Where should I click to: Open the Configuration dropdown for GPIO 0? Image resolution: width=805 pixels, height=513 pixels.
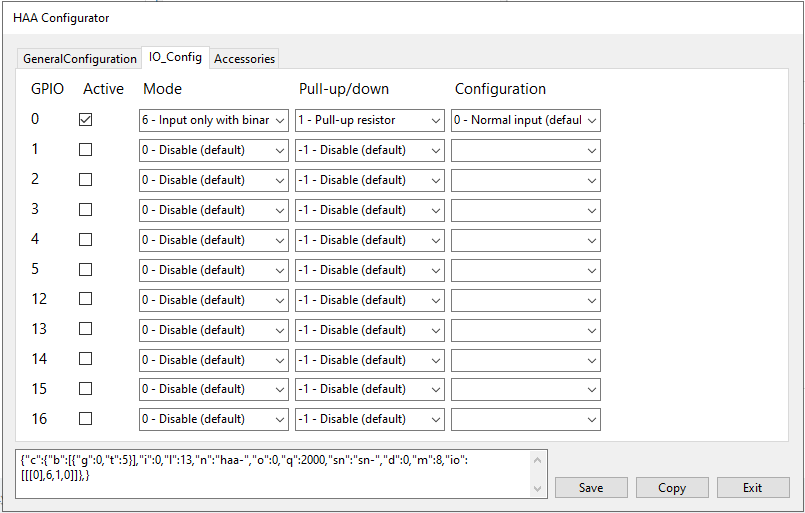coord(526,120)
